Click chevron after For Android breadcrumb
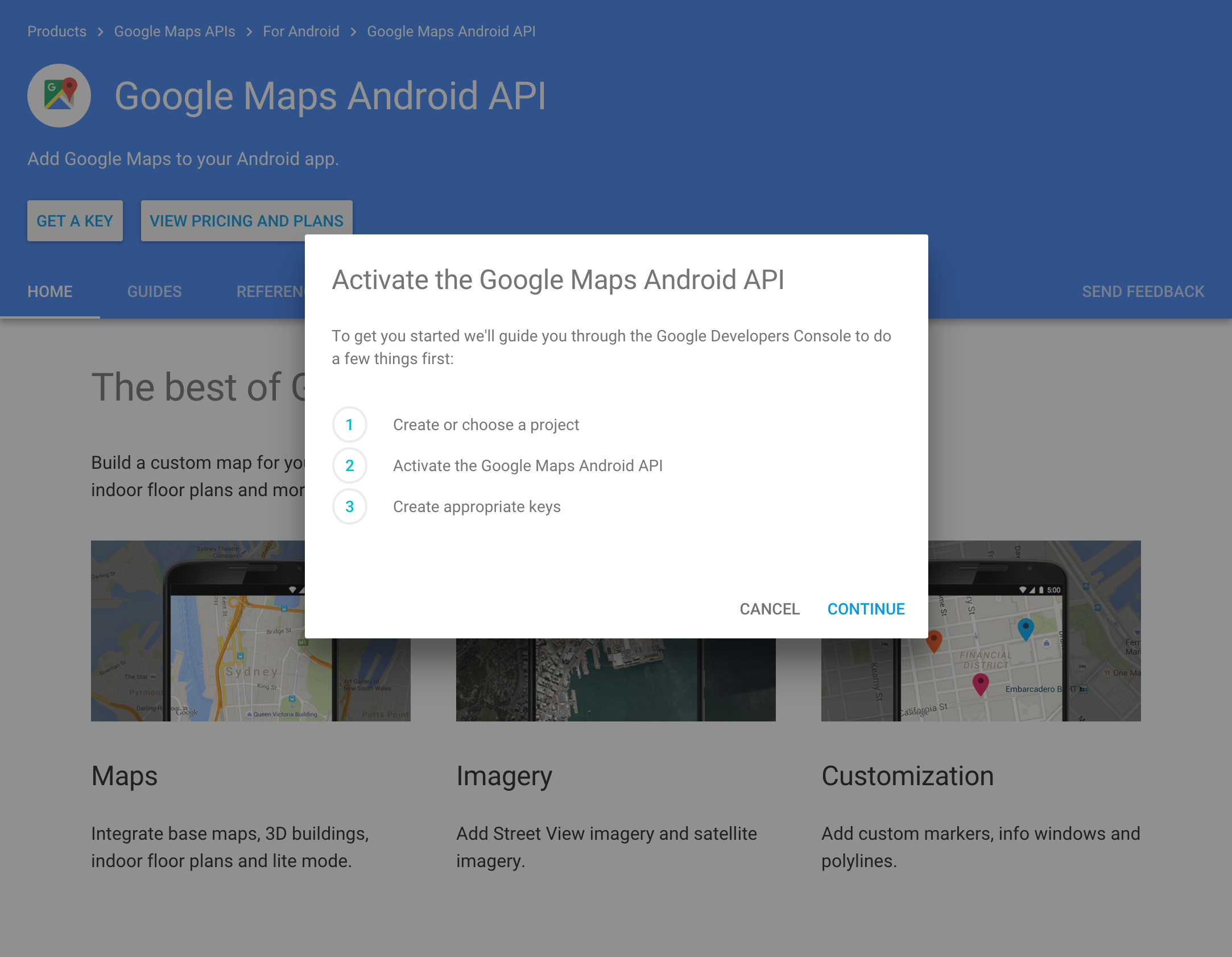Viewport: 1232px width, 957px height. 353,32
